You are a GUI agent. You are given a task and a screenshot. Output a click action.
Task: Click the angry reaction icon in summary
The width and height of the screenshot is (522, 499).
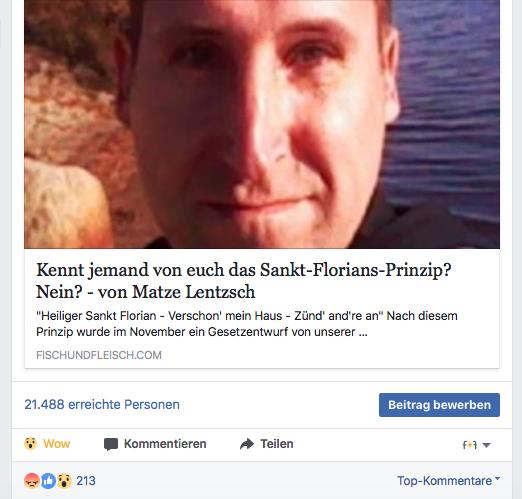(x=32, y=481)
